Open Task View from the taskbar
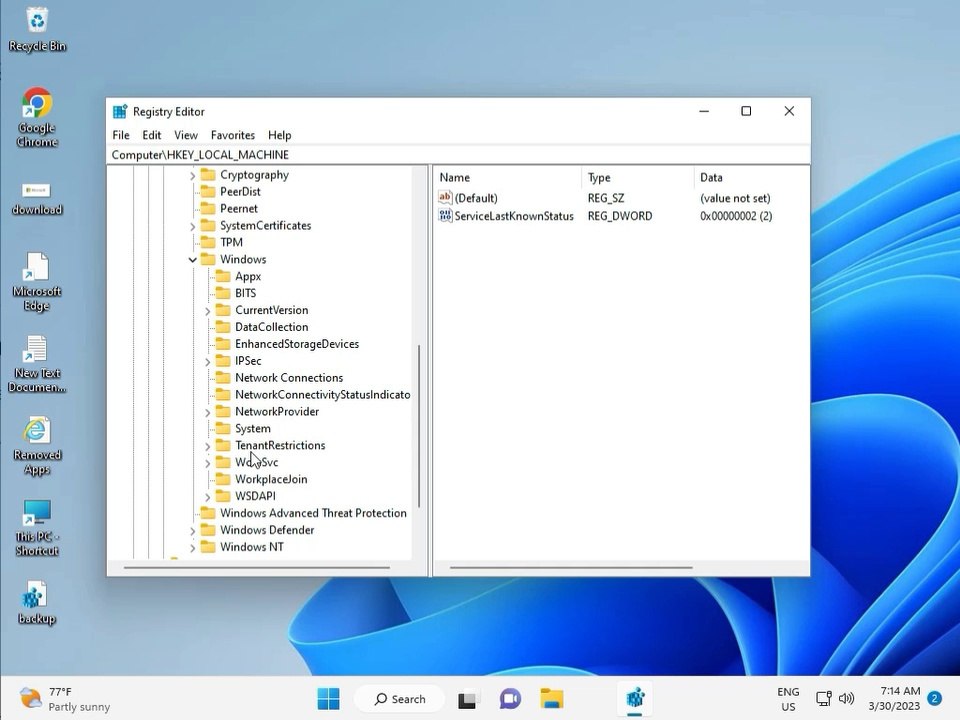The height and width of the screenshot is (720, 960). pyautogui.click(x=468, y=699)
